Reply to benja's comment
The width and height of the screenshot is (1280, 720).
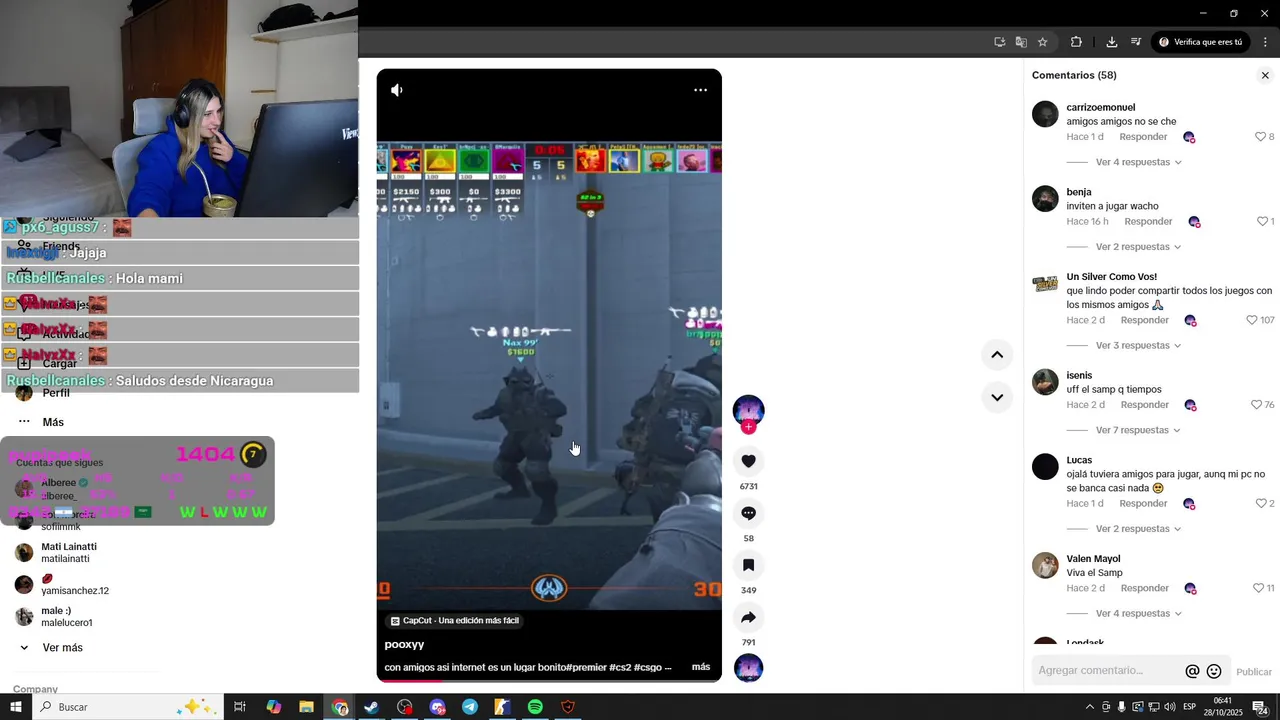point(1148,222)
